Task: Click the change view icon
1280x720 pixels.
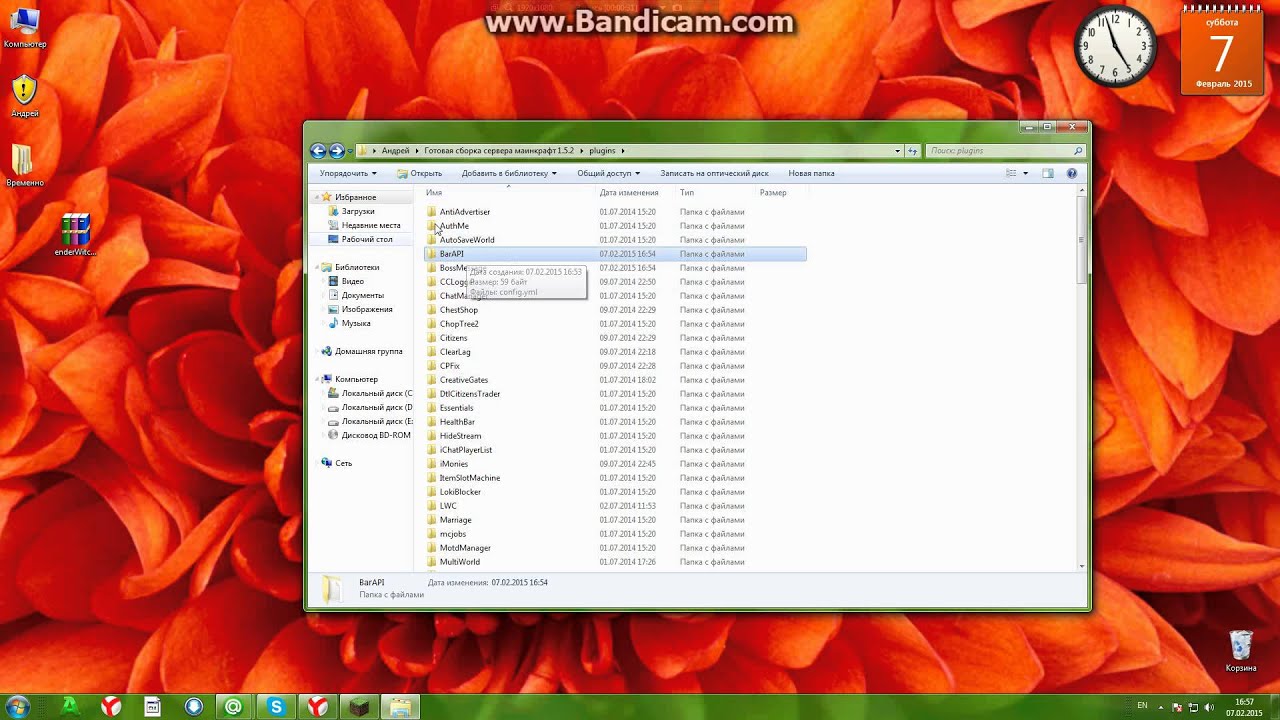Action: 1011,173
